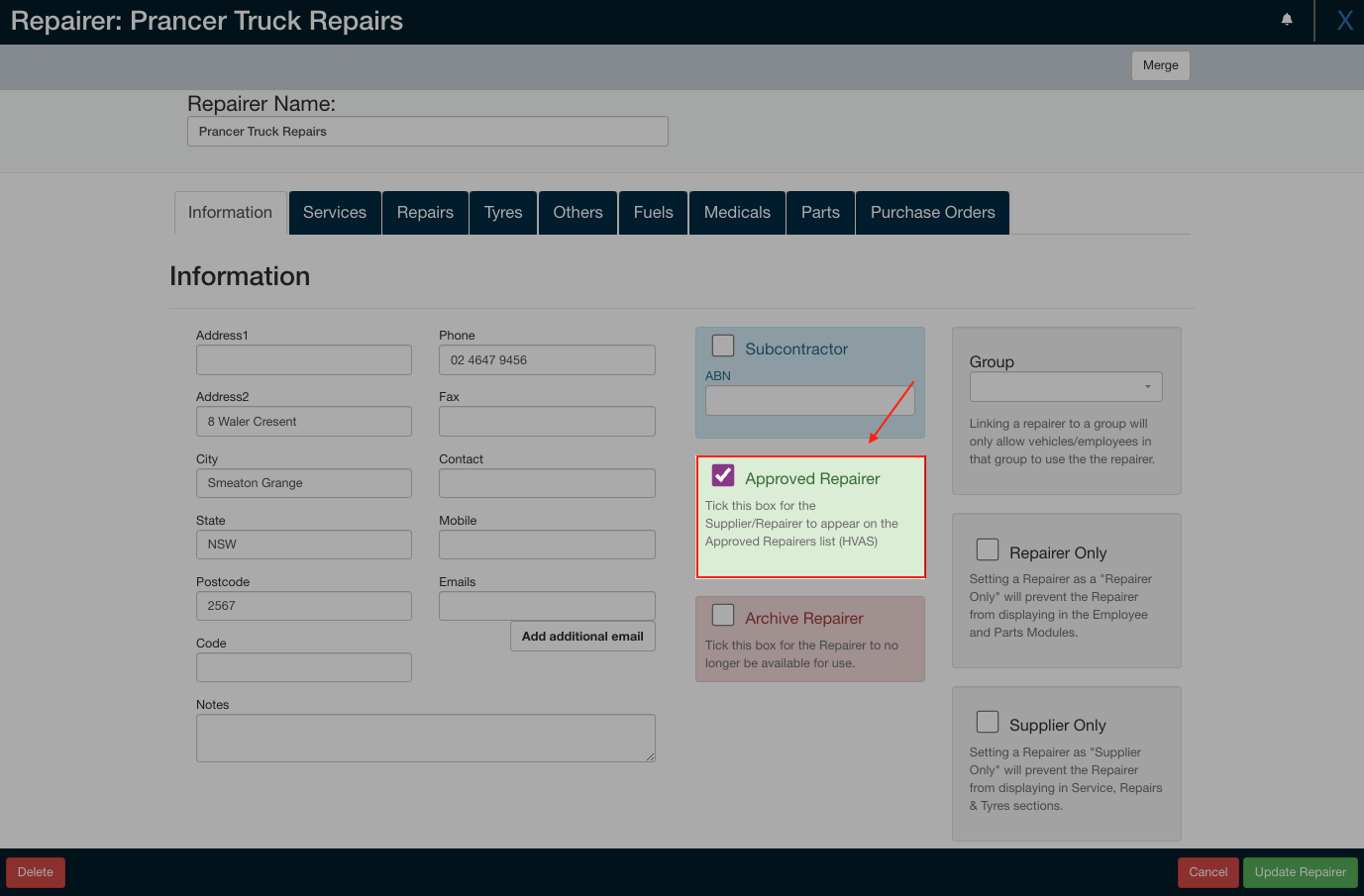
Task: Select the Fuels tab
Action: pos(652,212)
